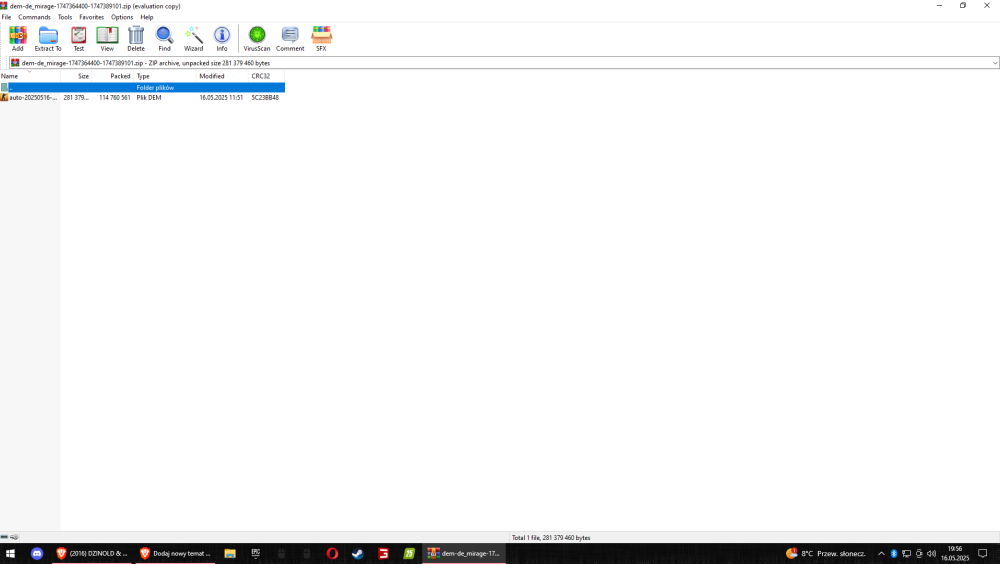Image resolution: width=1000 pixels, height=564 pixels.
Task: Create an SFX self-extracting archive
Action: click(321, 38)
